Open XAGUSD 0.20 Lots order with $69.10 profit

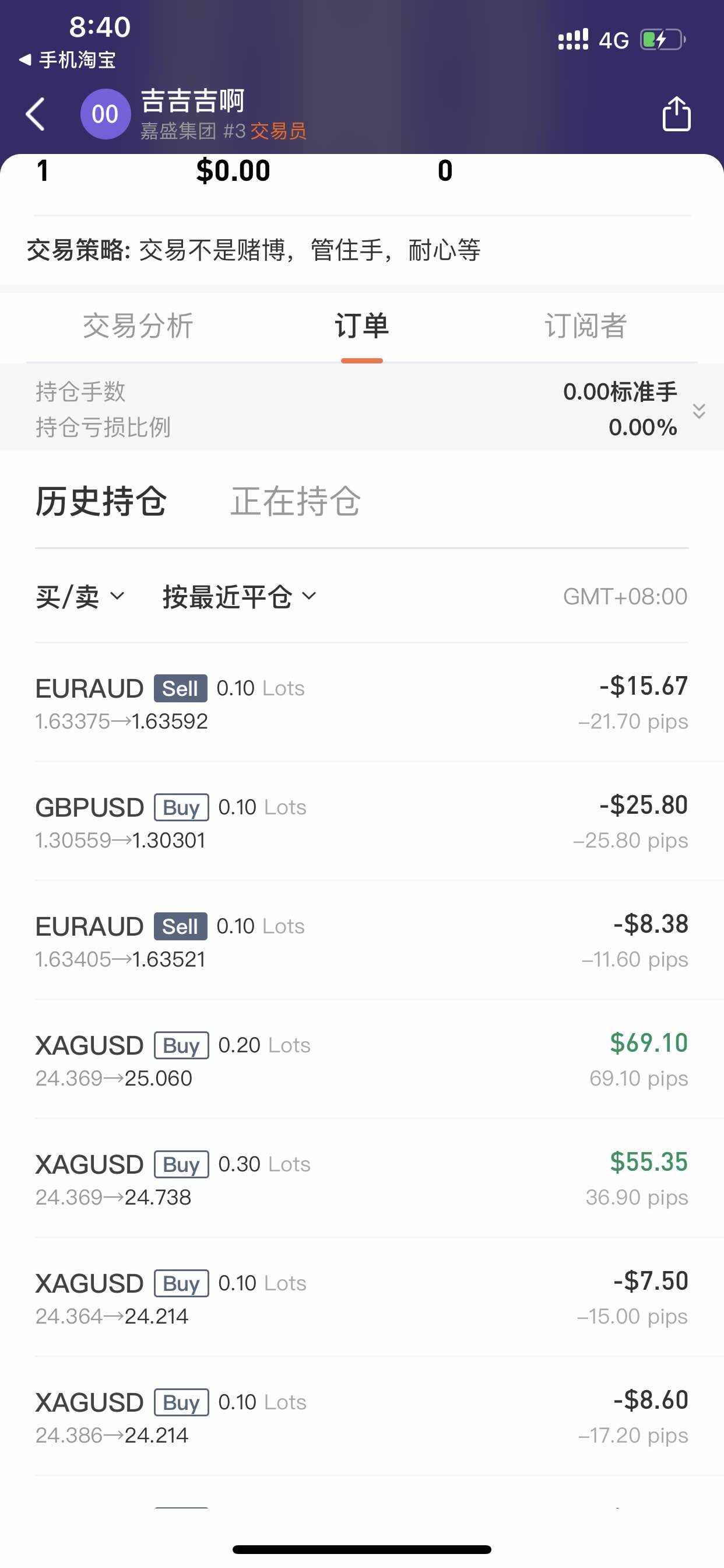coord(361,1060)
